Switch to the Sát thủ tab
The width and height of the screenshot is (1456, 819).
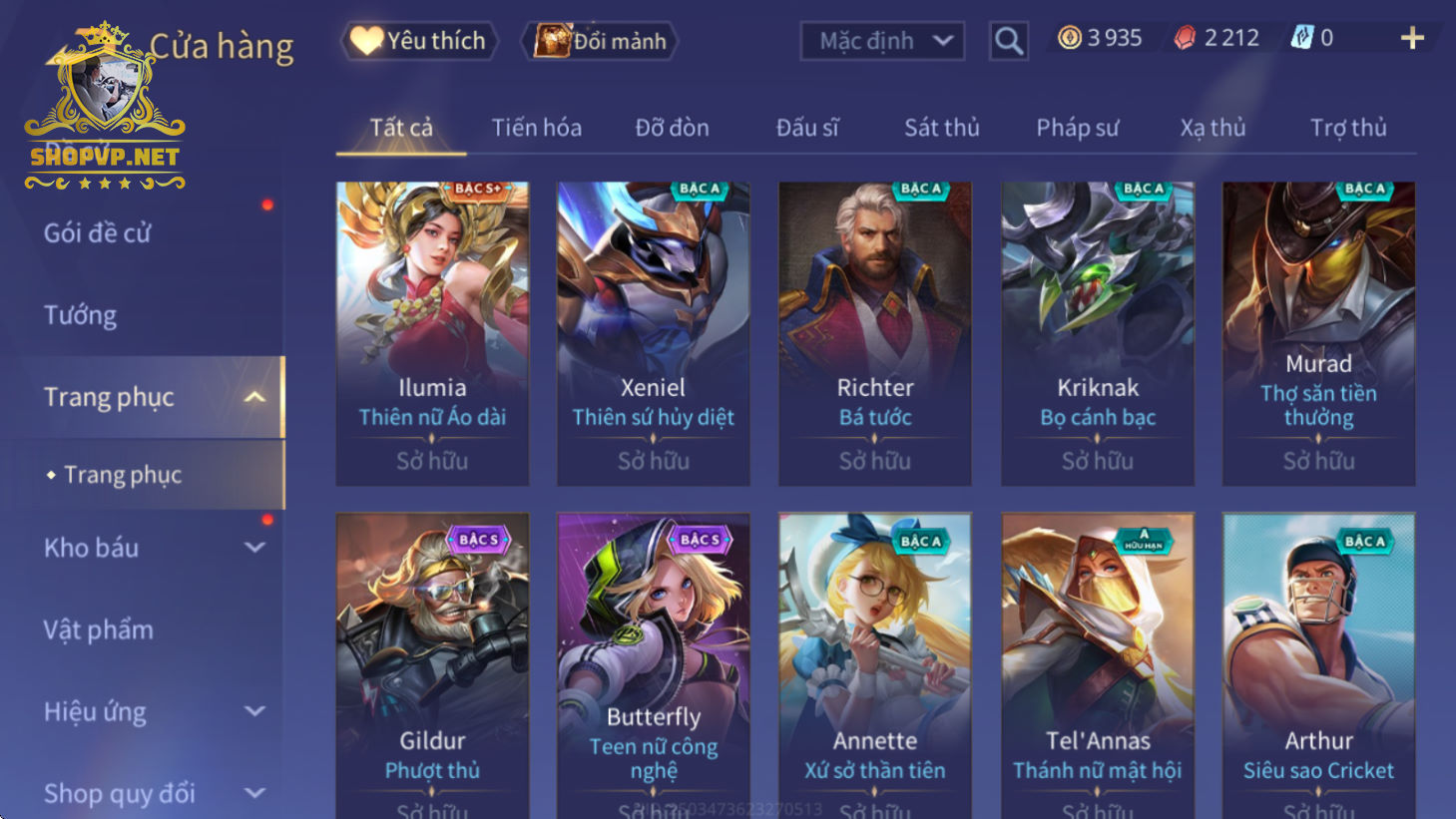click(x=941, y=128)
